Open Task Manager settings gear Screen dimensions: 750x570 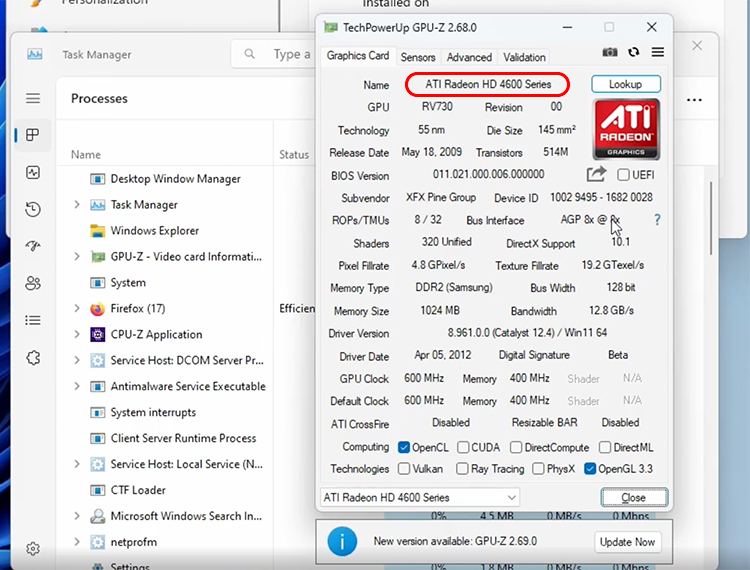coord(33,548)
